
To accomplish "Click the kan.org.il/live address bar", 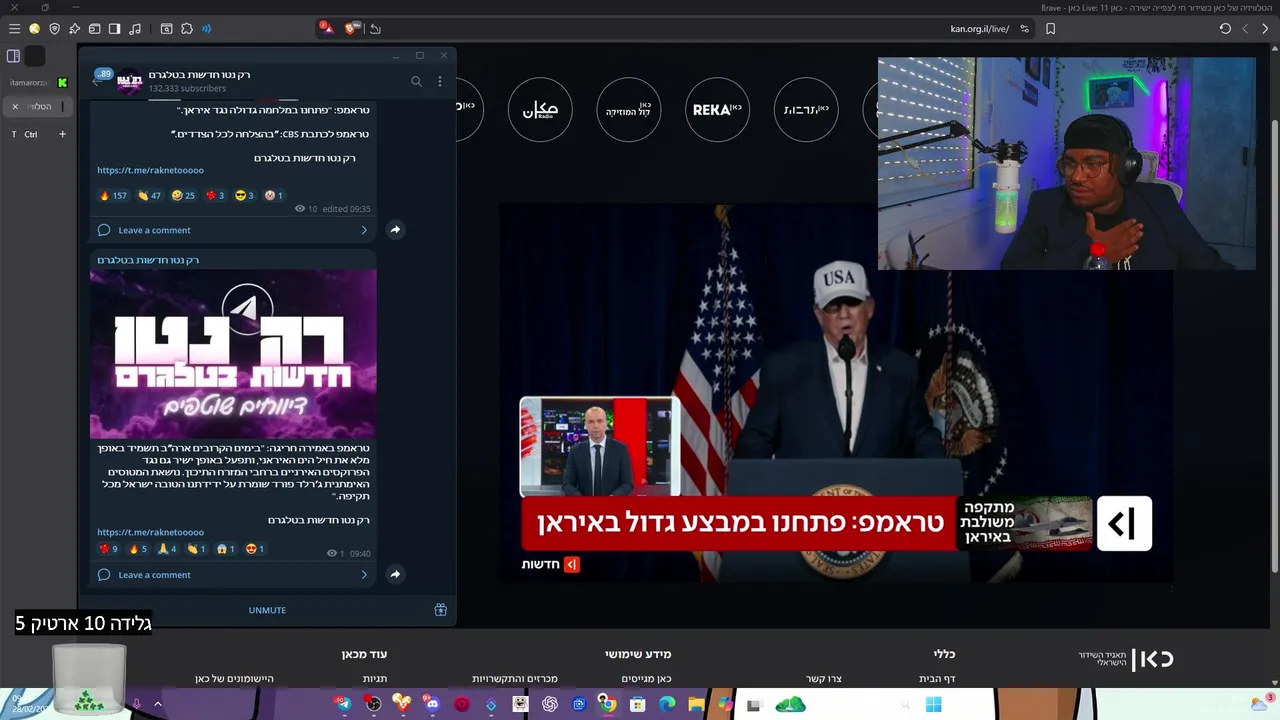I will [x=980, y=29].
